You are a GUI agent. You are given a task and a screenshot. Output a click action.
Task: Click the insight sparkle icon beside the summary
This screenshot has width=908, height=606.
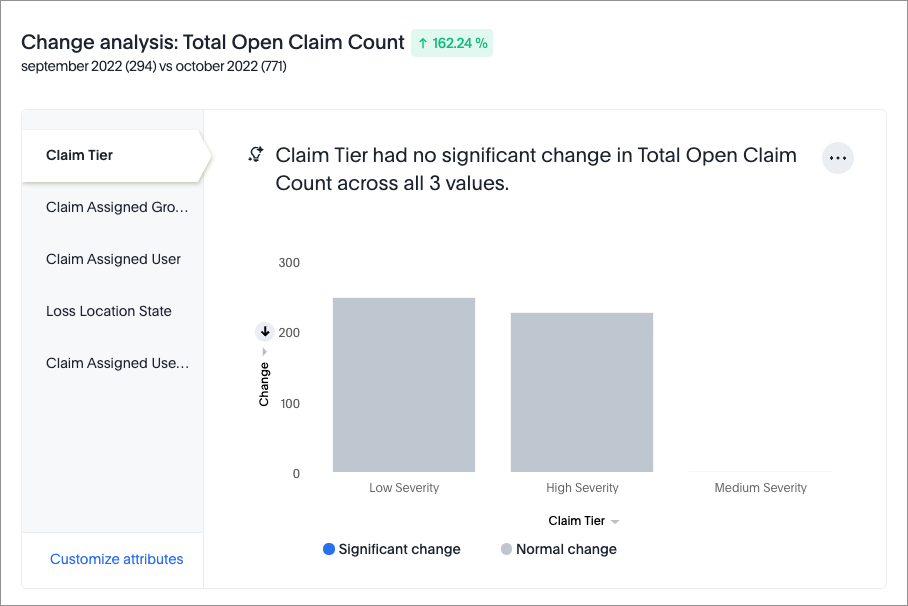pyautogui.click(x=256, y=154)
